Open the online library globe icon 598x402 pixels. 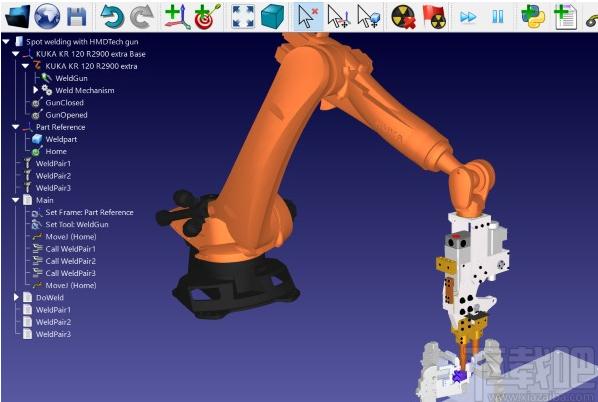47,16
